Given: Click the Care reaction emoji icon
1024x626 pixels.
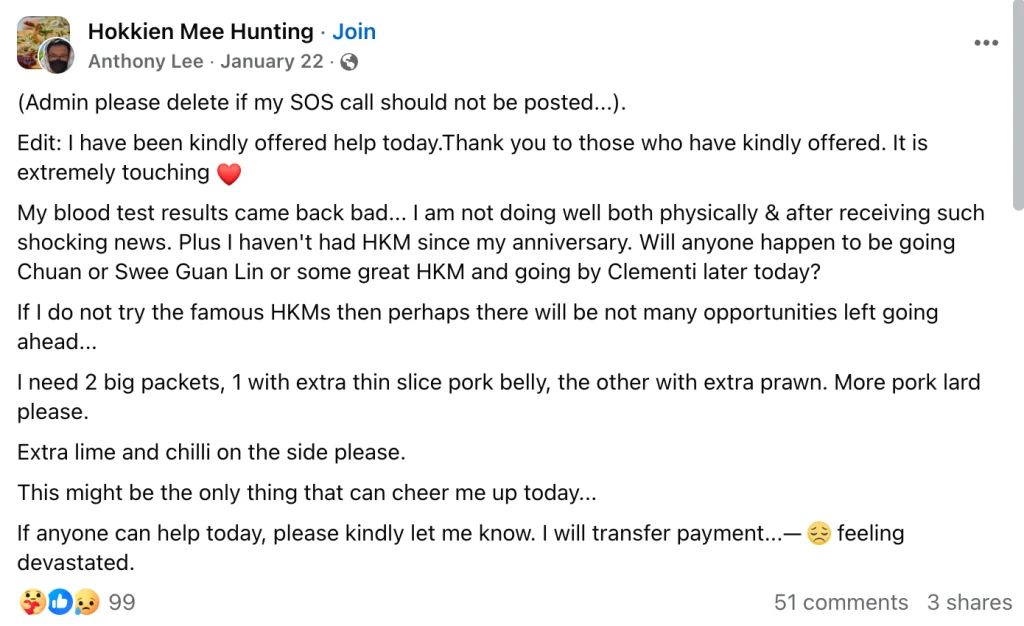Looking at the screenshot, I should point(32,602).
